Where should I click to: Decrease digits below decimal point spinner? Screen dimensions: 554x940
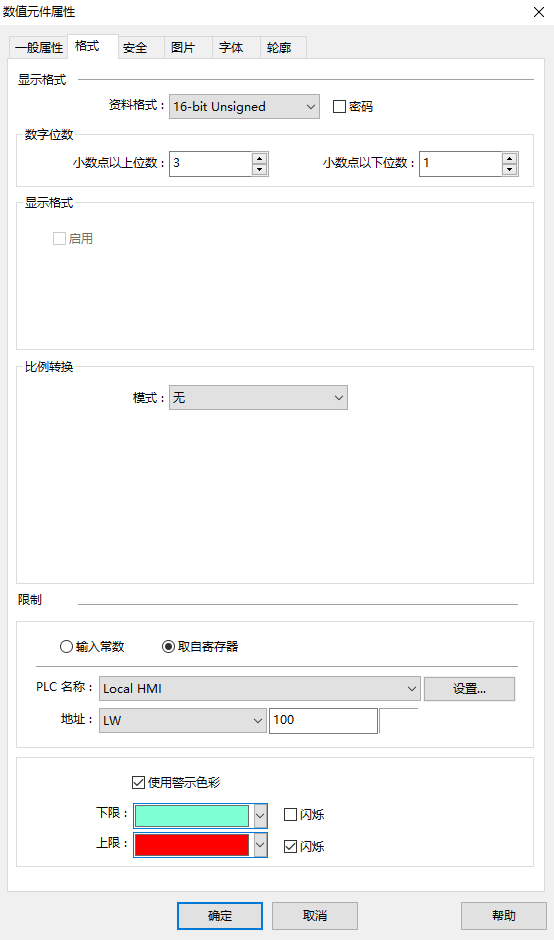pyautogui.click(x=509, y=170)
